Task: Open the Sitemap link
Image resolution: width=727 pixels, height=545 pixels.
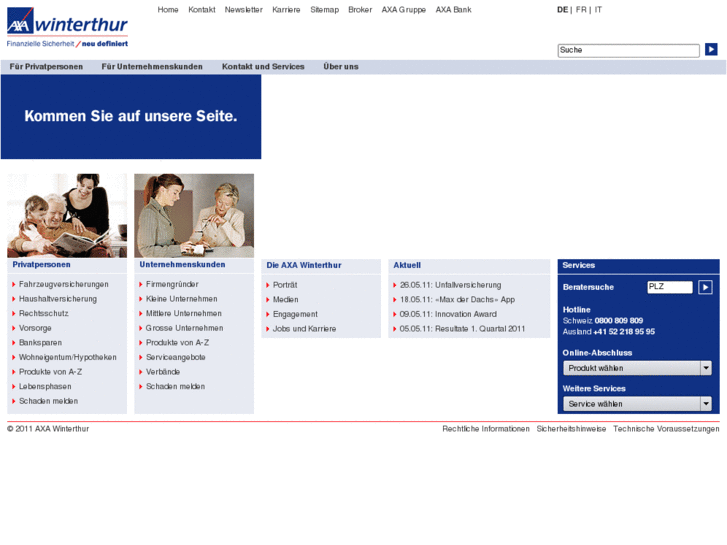Action: pyautogui.click(x=325, y=10)
